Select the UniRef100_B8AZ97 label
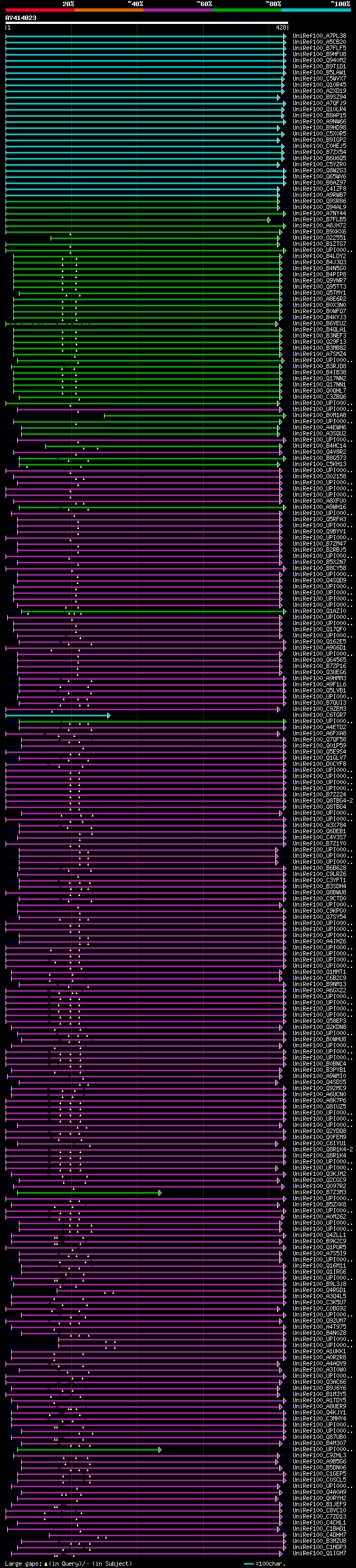The height and width of the screenshot is (1568, 356). 319,182
